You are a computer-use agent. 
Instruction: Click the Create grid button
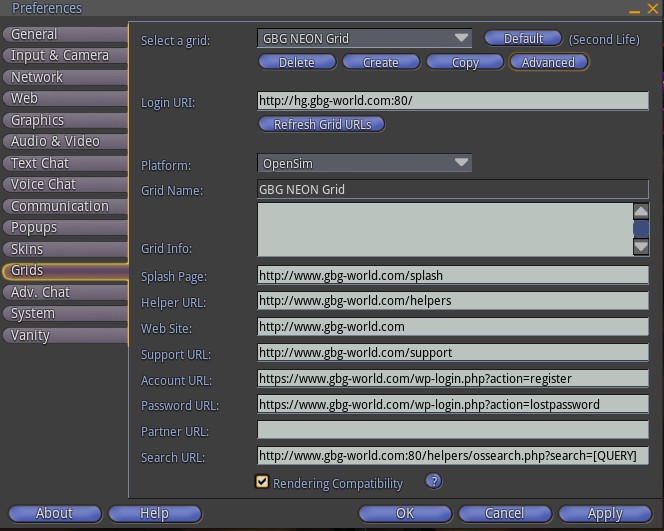coord(380,62)
